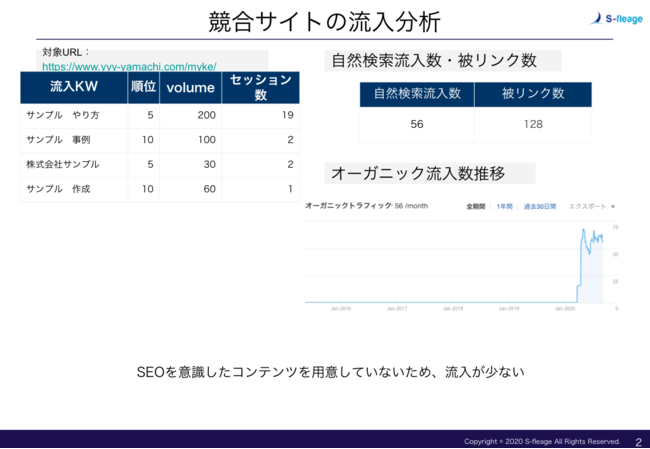Open the エクスポート dropdown
Image resolution: width=650 pixels, height=449 pixels.
tap(591, 206)
